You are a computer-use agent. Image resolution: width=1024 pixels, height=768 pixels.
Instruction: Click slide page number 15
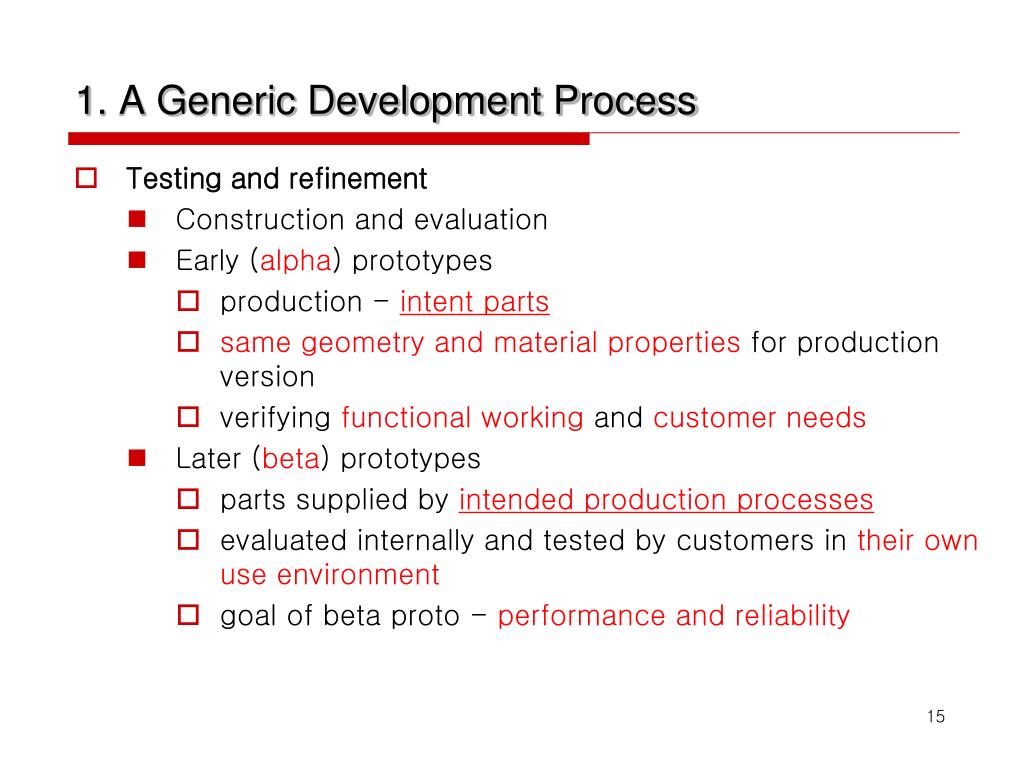coord(936,716)
